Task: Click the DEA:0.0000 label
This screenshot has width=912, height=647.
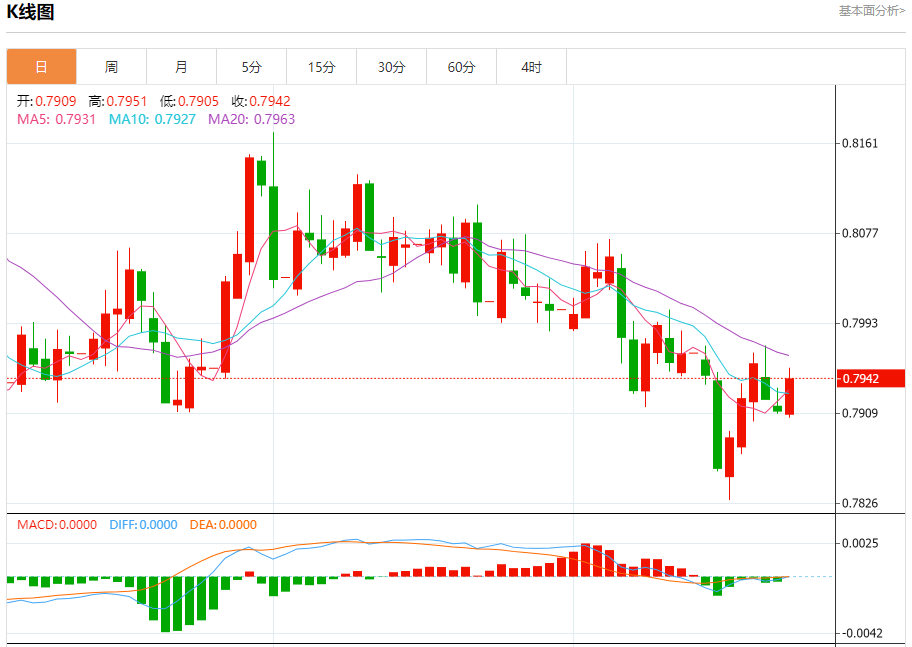Action: point(223,525)
